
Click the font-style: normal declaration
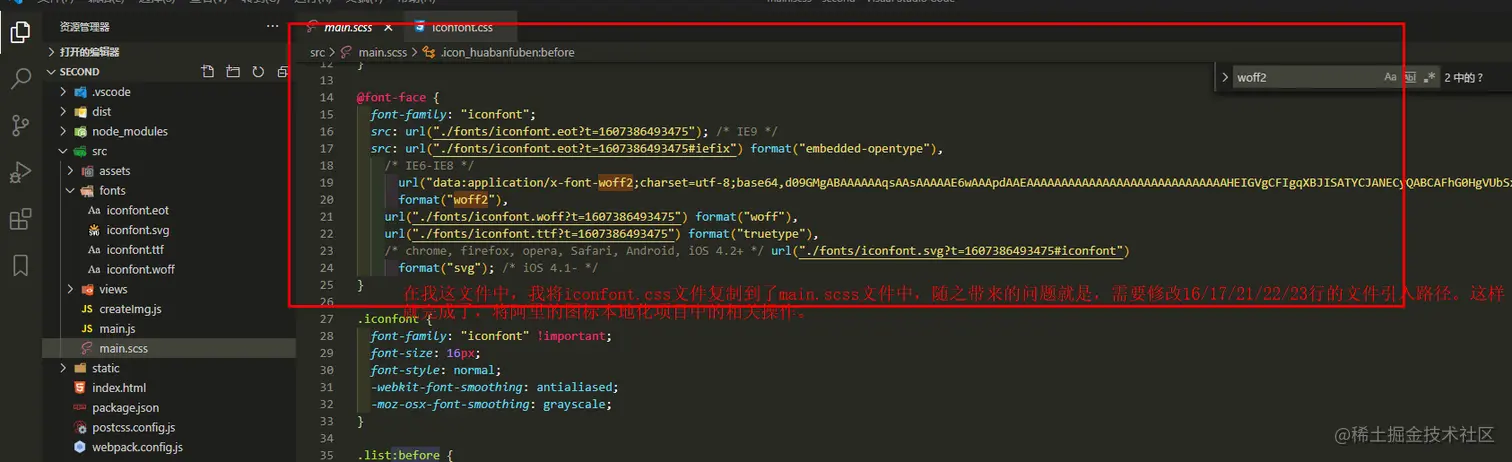435,370
